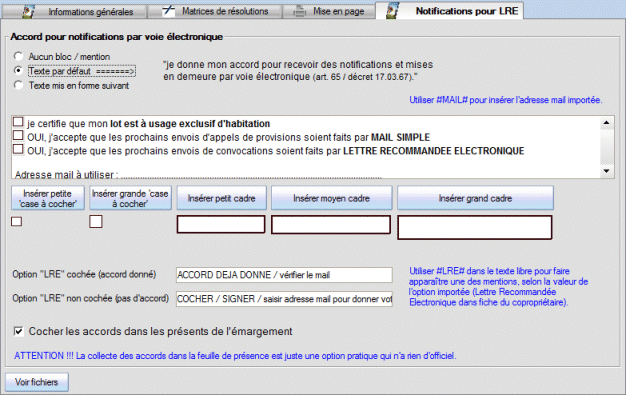This screenshot has width=626, height=395.
Task: Select the 'Aucun bloc / mention' radio option
Action: click(x=18, y=56)
